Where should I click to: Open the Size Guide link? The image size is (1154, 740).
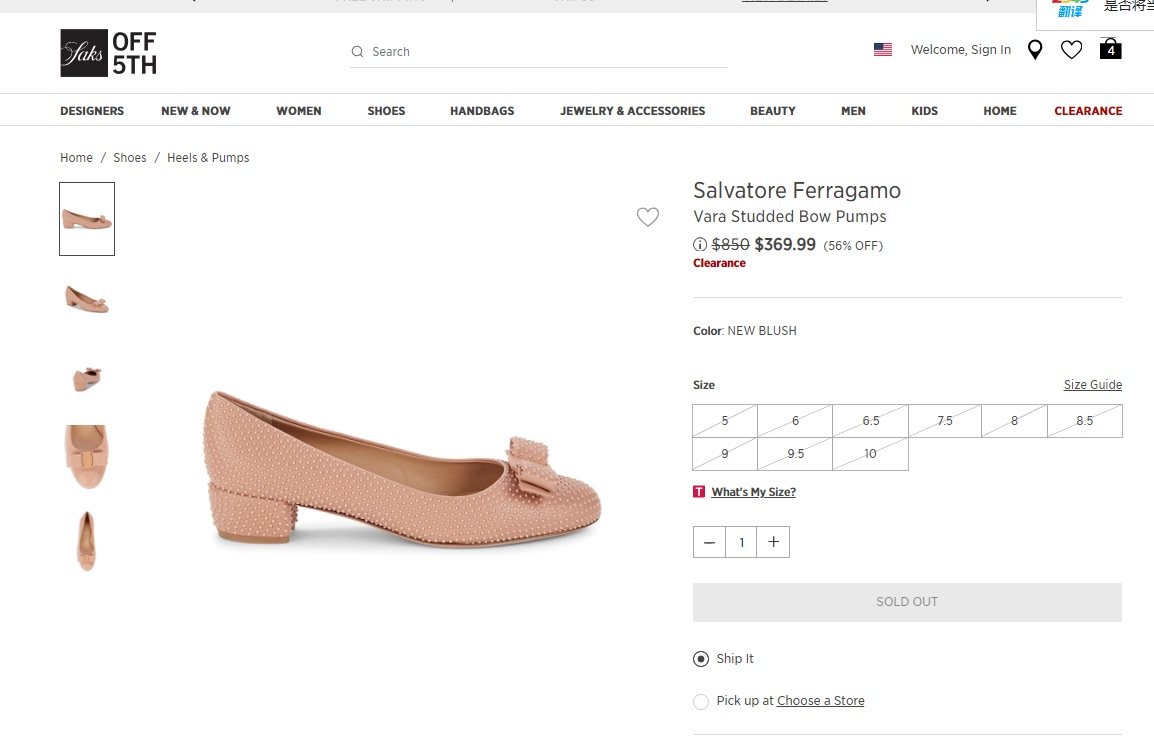click(x=1092, y=385)
